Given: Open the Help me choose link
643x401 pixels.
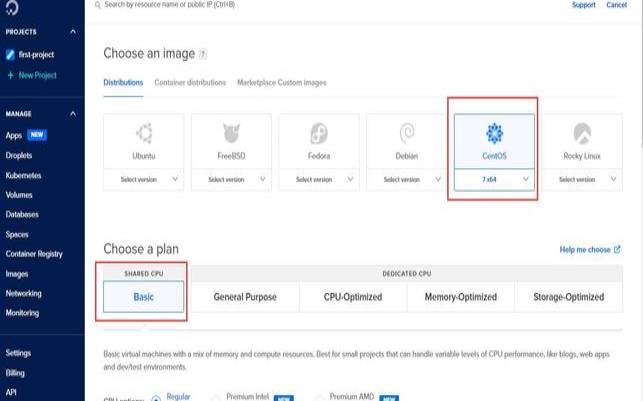Looking at the screenshot, I should 585,249.
